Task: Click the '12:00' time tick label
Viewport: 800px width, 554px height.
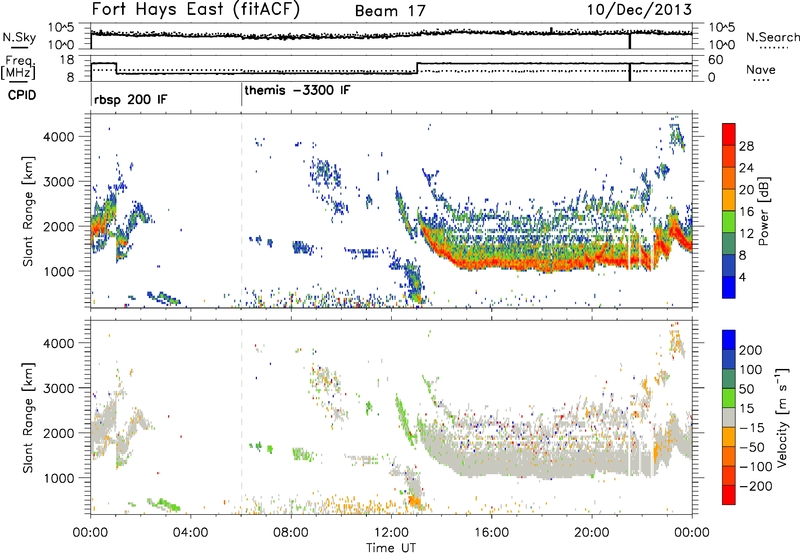Action: (391, 533)
